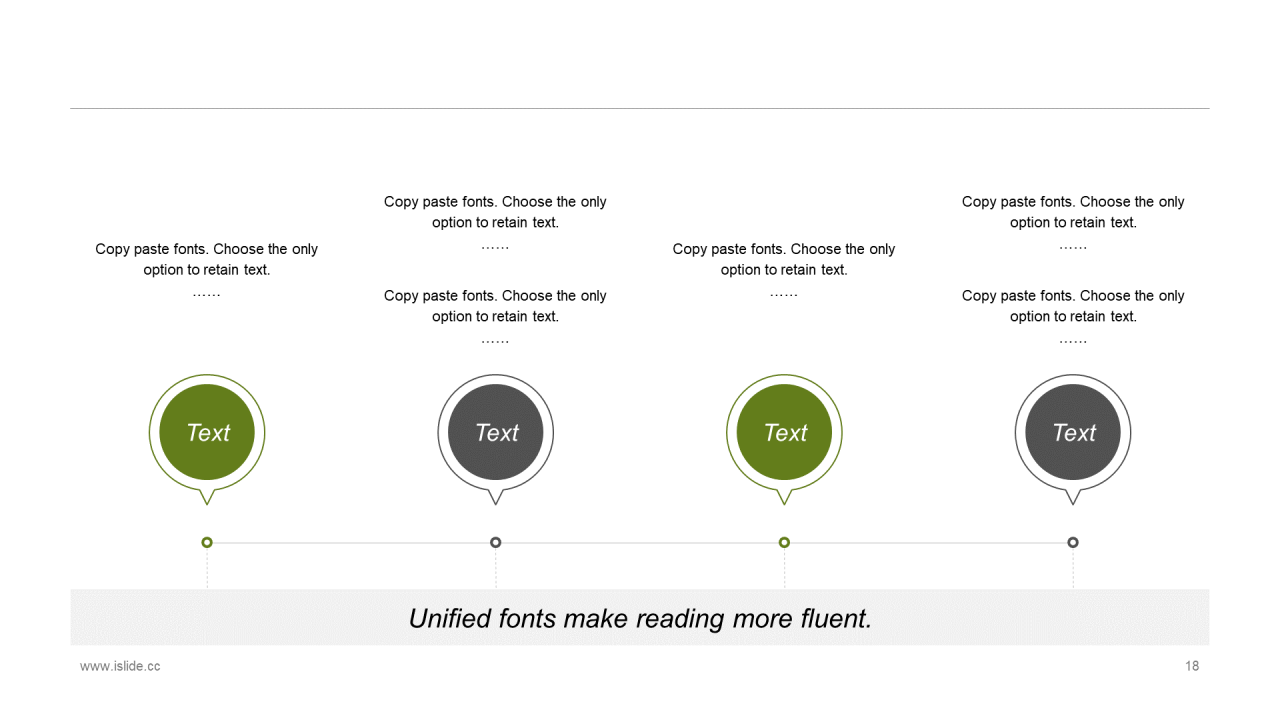
Task: Click the fourth gray timeline marker dot
Action: click(1073, 542)
